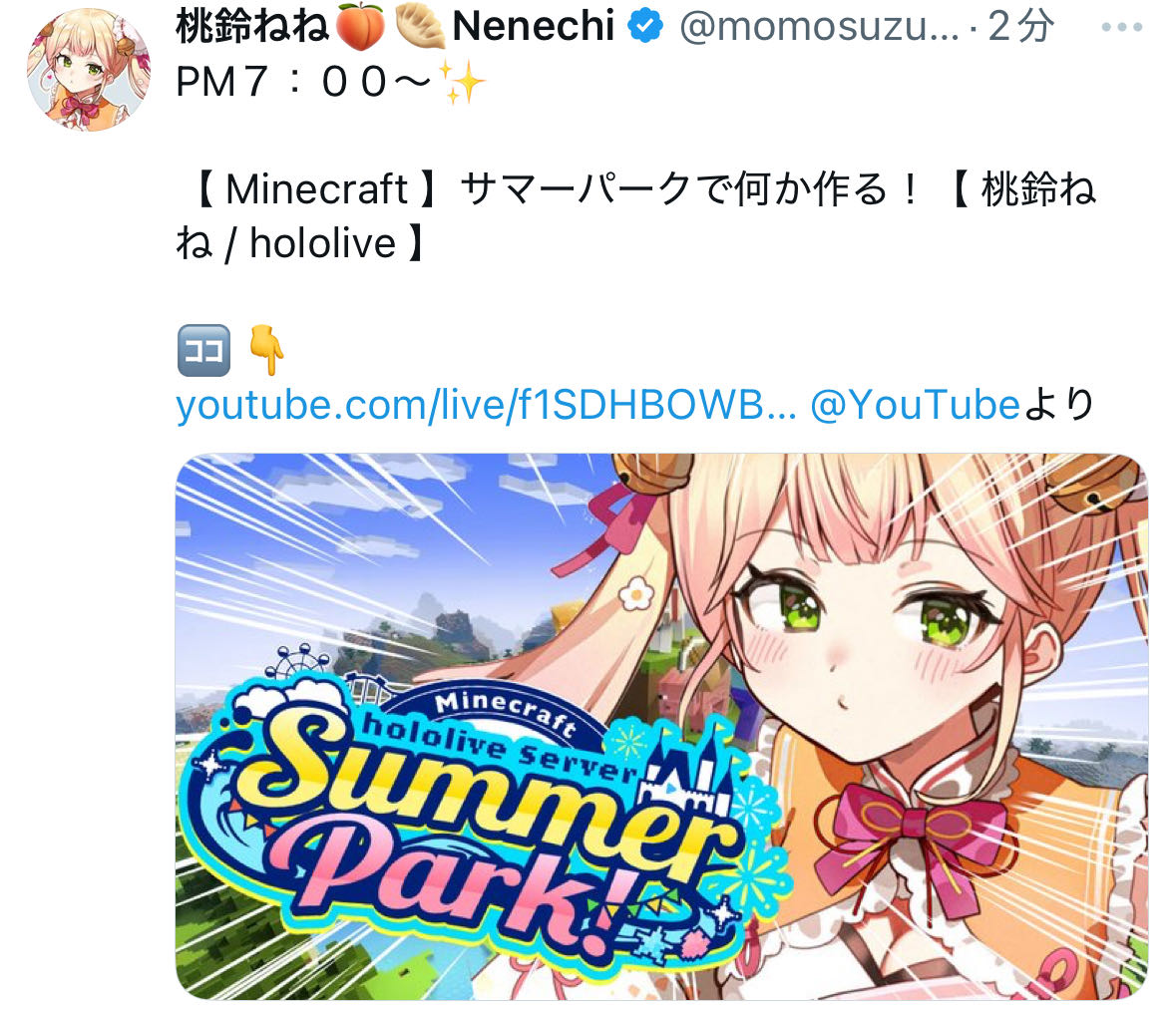Click the dumpling emoji beside Nenechi
The width and height of the screenshot is (1176, 1011).
click(419, 26)
